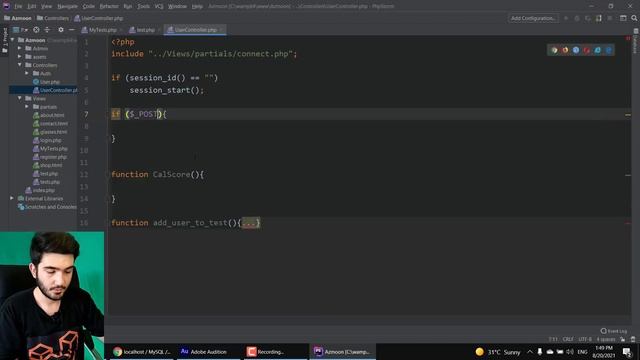Switch to the MyTests.php editor tab
The image size is (640, 360).
click(x=102, y=30)
